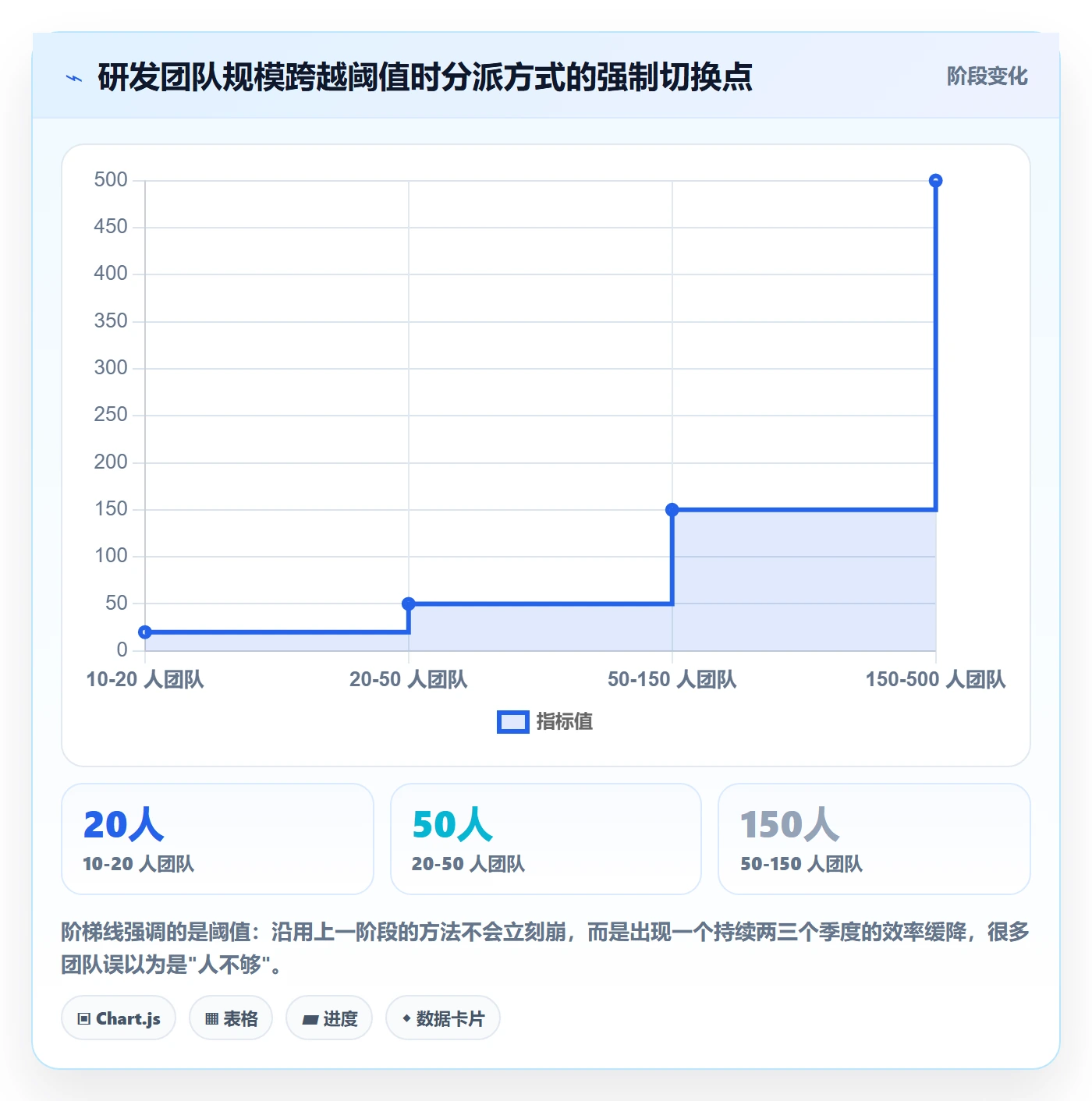Click the x-axis label 10-20 人团队
Viewport: 1092px width, 1101px height.
tap(145, 680)
